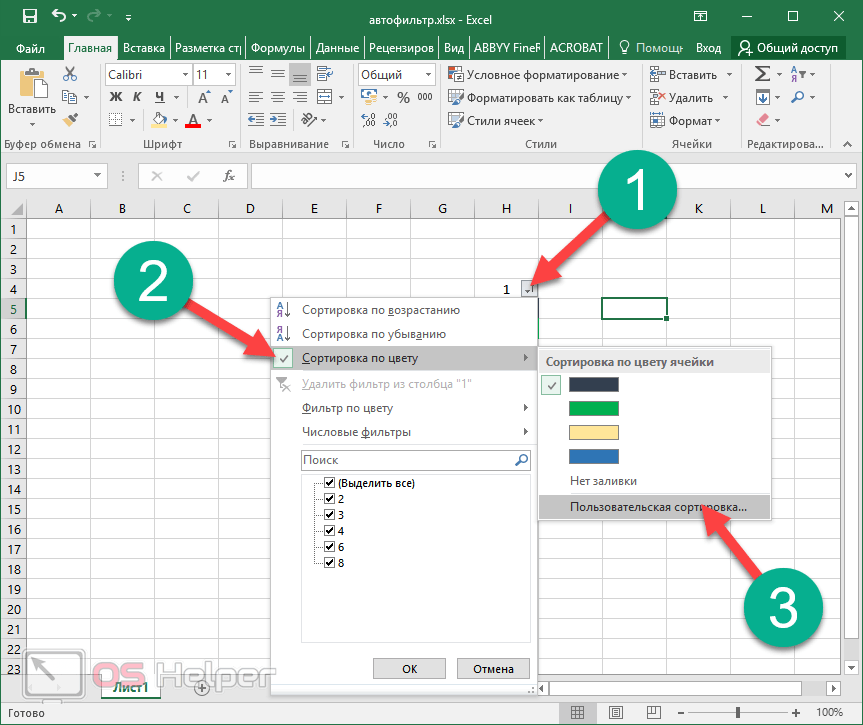Open the Calibri font name dropdown
Image resolution: width=863 pixels, height=725 pixels.
[x=185, y=75]
